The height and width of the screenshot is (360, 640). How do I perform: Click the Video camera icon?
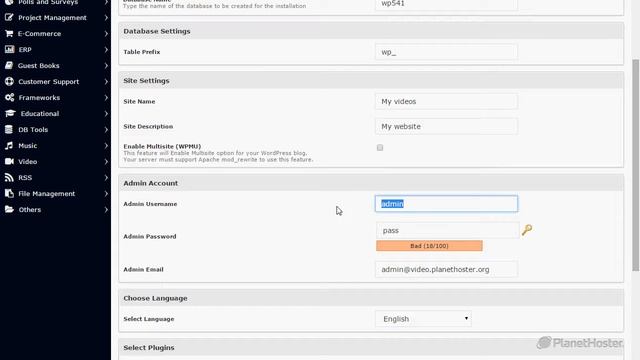(9, 161)
